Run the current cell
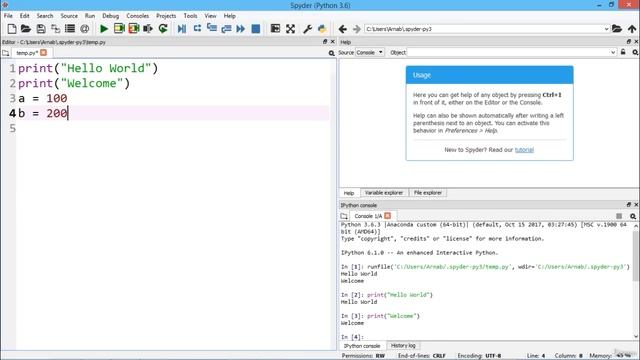 (x=119, y=29)
